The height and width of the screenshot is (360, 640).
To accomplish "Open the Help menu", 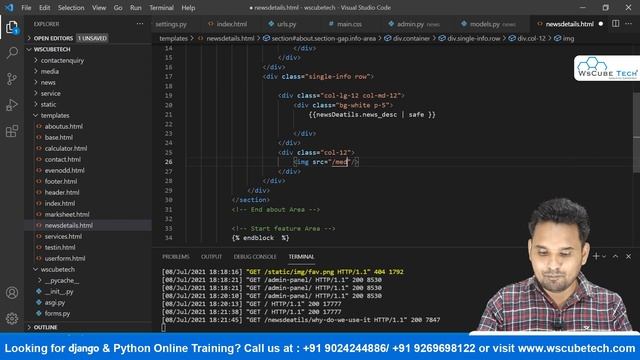I will click(188, 8).
